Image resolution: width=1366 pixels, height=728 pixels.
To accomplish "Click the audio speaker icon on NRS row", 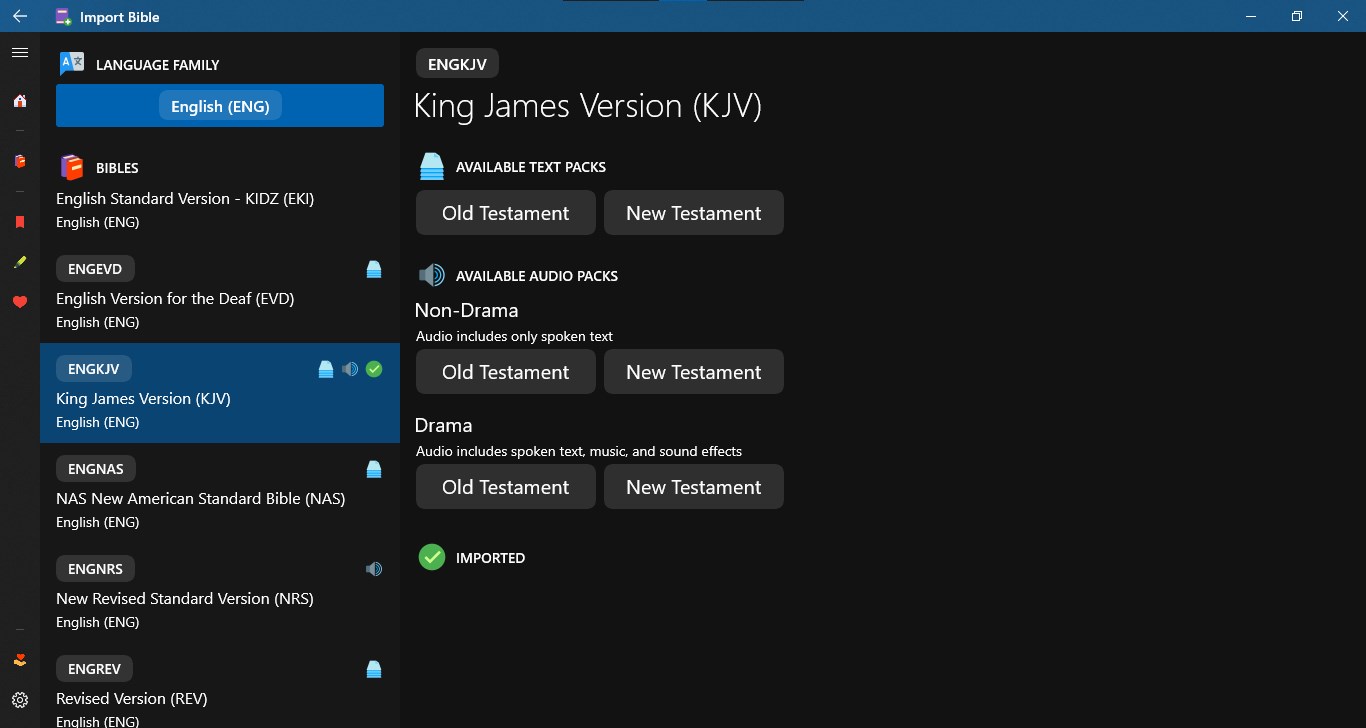I will pos(374,569).
